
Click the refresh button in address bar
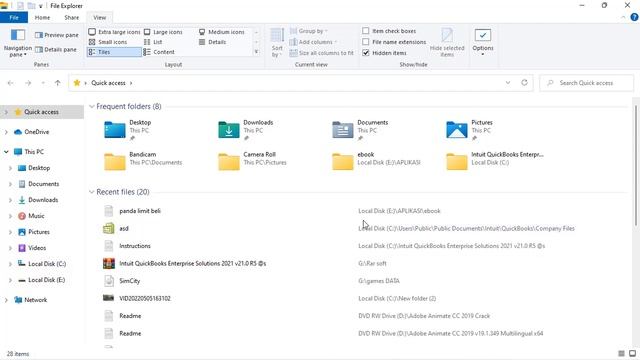coord(524,83)
